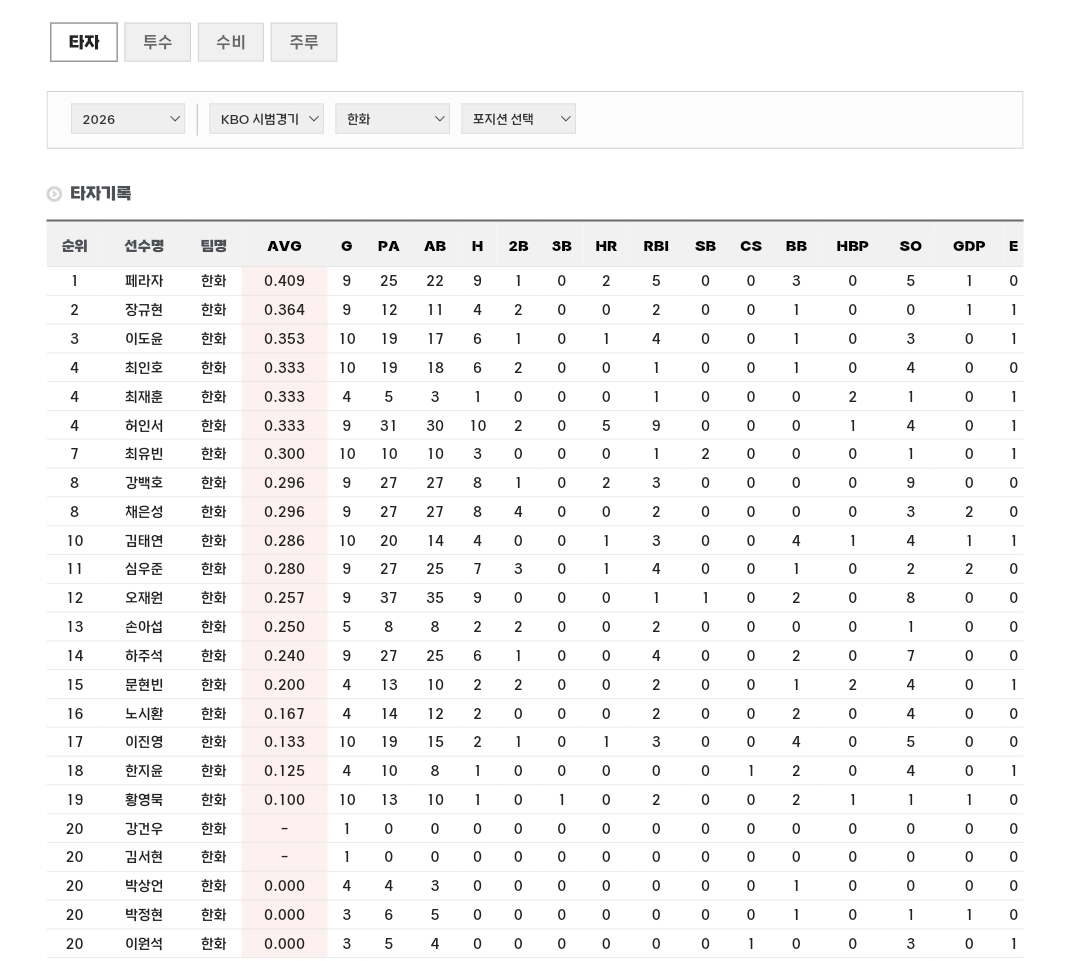
Task: Open the 주루 tab
Action: coord(303,42)
